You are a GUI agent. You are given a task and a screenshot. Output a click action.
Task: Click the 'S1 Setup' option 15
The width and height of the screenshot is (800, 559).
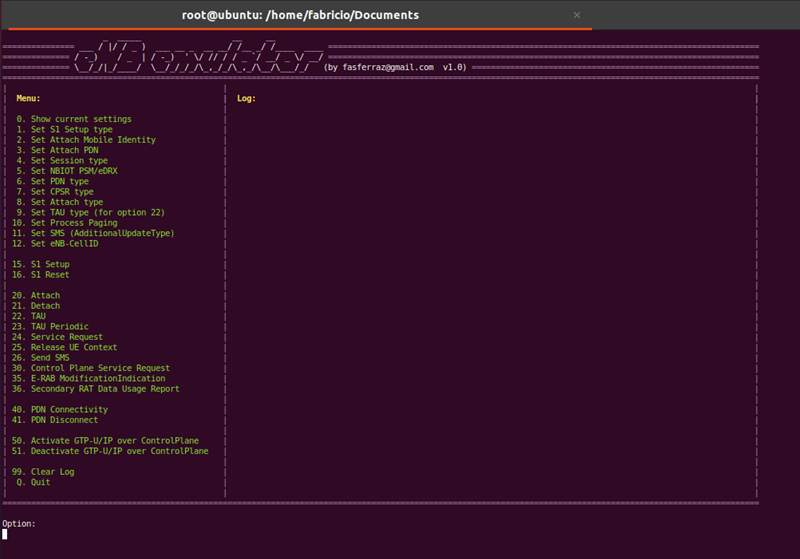click(x=41, y=264)
